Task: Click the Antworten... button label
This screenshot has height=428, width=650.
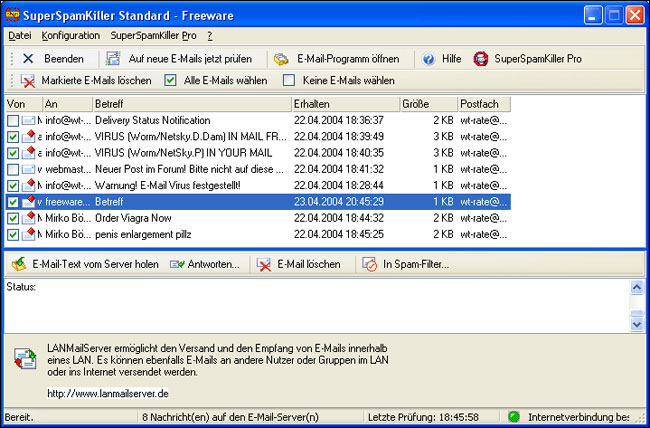Action: pos(213,264)
